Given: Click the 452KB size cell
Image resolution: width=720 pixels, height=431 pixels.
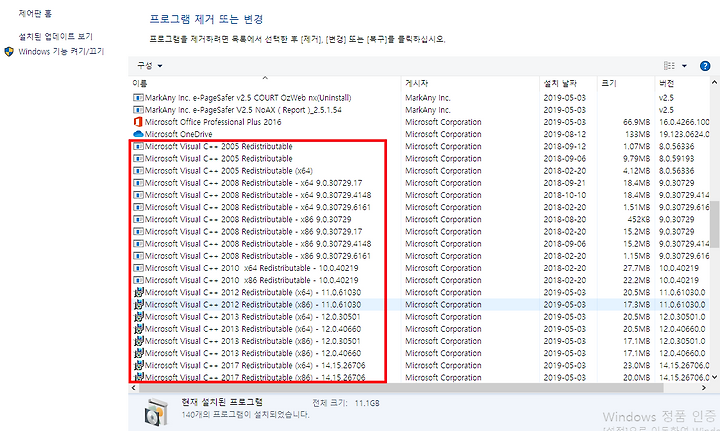Looking at the screenshot, I should [639, 219].
